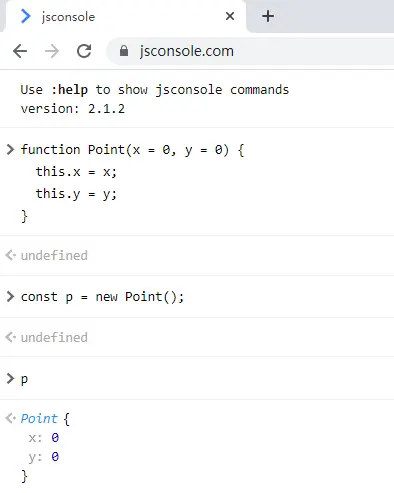The image size is (394, 493).
Task: Click prompt chevron beside const p line
Action: 10,296
